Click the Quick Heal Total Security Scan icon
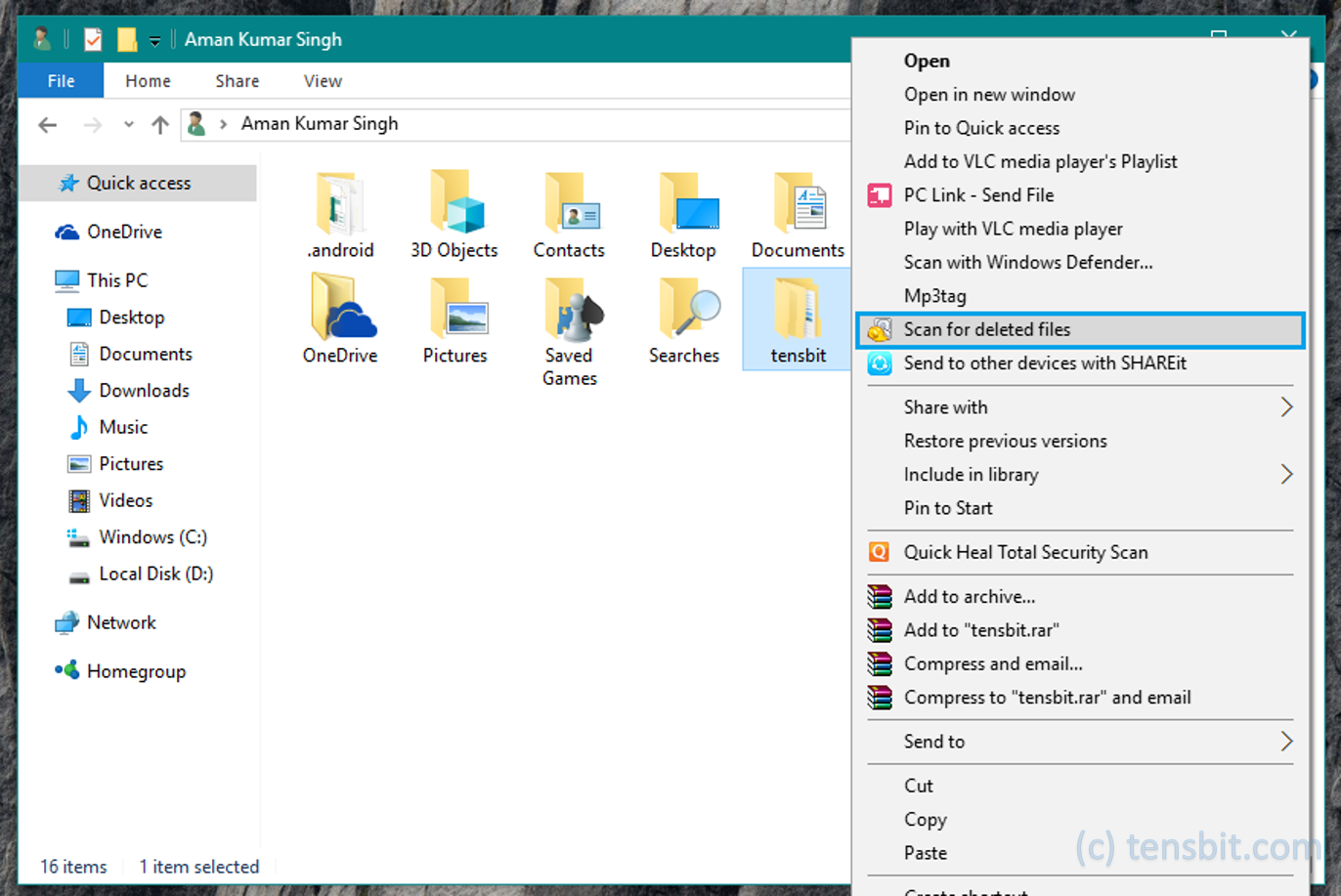1341x896 pixels. [880, 552]
